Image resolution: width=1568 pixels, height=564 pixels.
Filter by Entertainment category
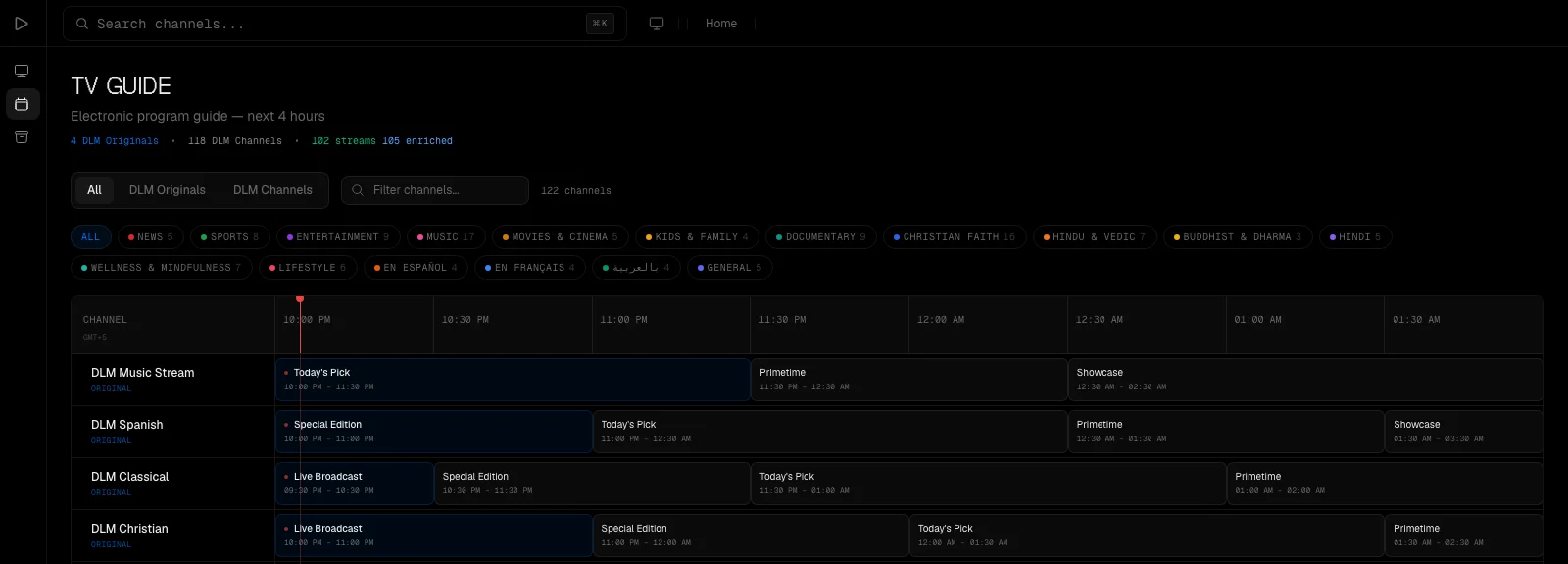tap(337, 237)
